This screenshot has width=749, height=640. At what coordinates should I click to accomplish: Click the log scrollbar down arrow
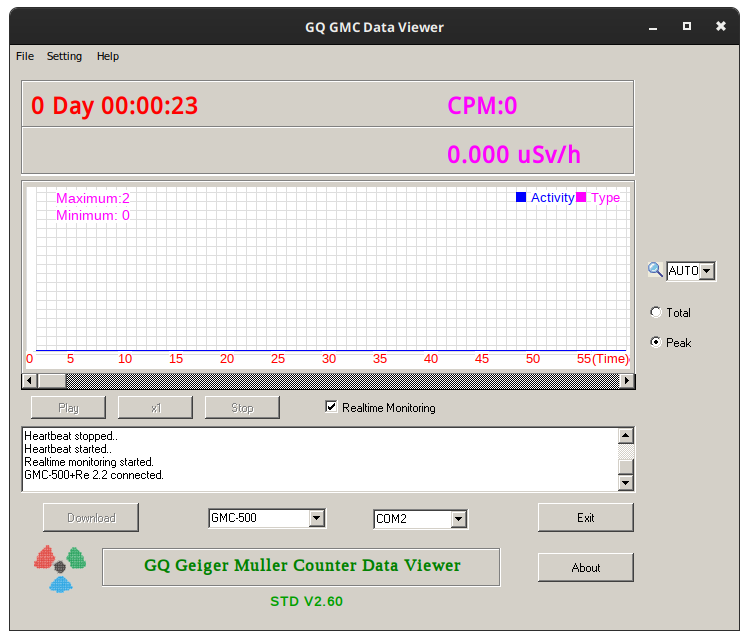(x=626, y=482)
